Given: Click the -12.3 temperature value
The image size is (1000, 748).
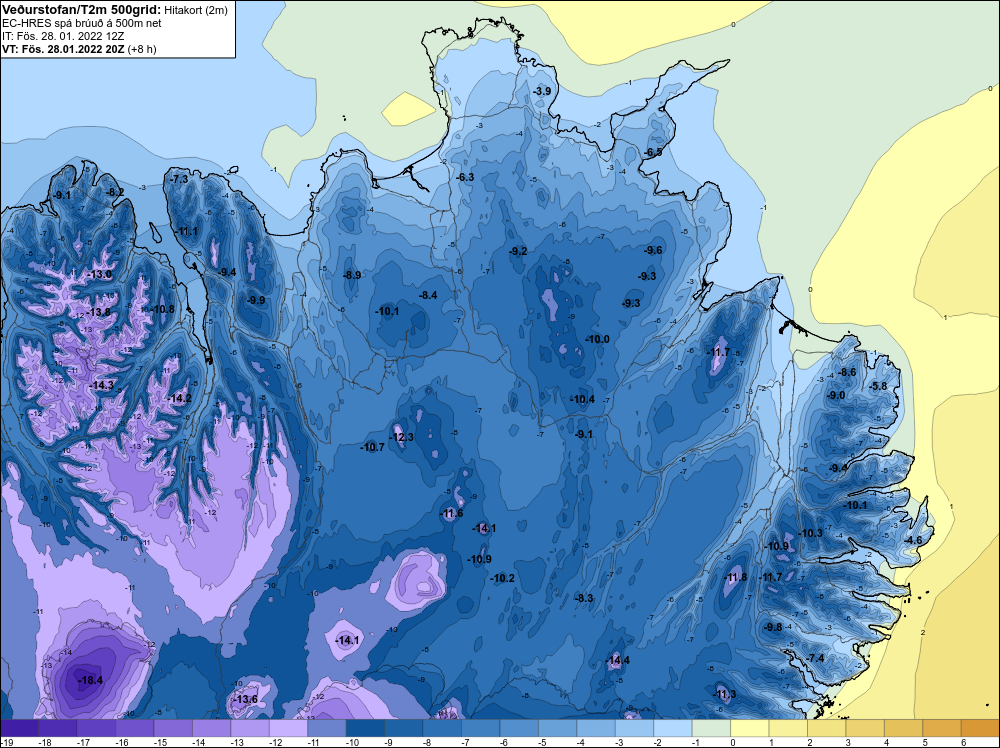Looking at the screenshot, I should click(402, 437).
